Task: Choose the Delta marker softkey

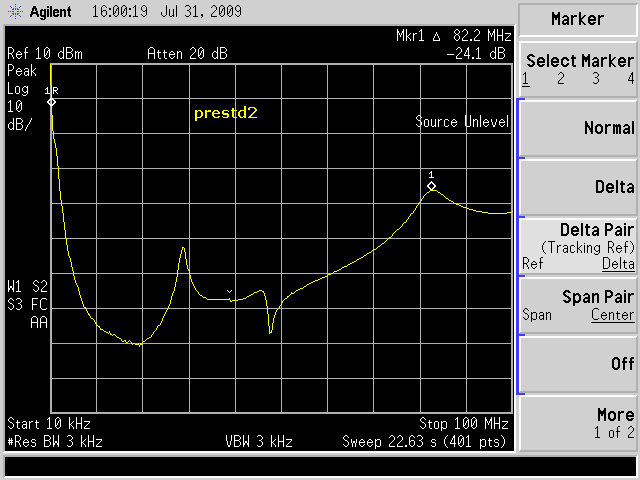Action: pos(578,187)
